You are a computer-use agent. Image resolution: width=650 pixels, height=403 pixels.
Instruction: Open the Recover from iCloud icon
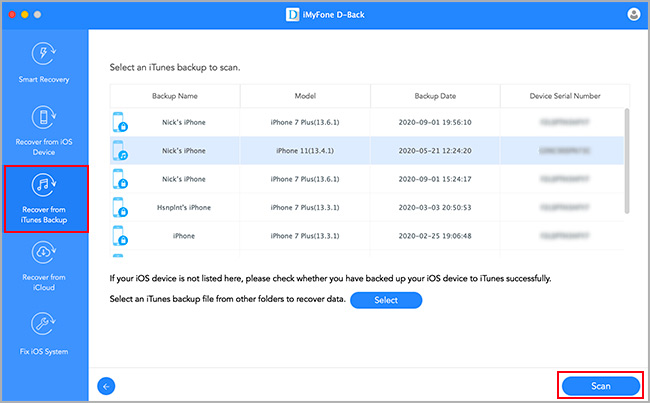(x=44, y=252)
